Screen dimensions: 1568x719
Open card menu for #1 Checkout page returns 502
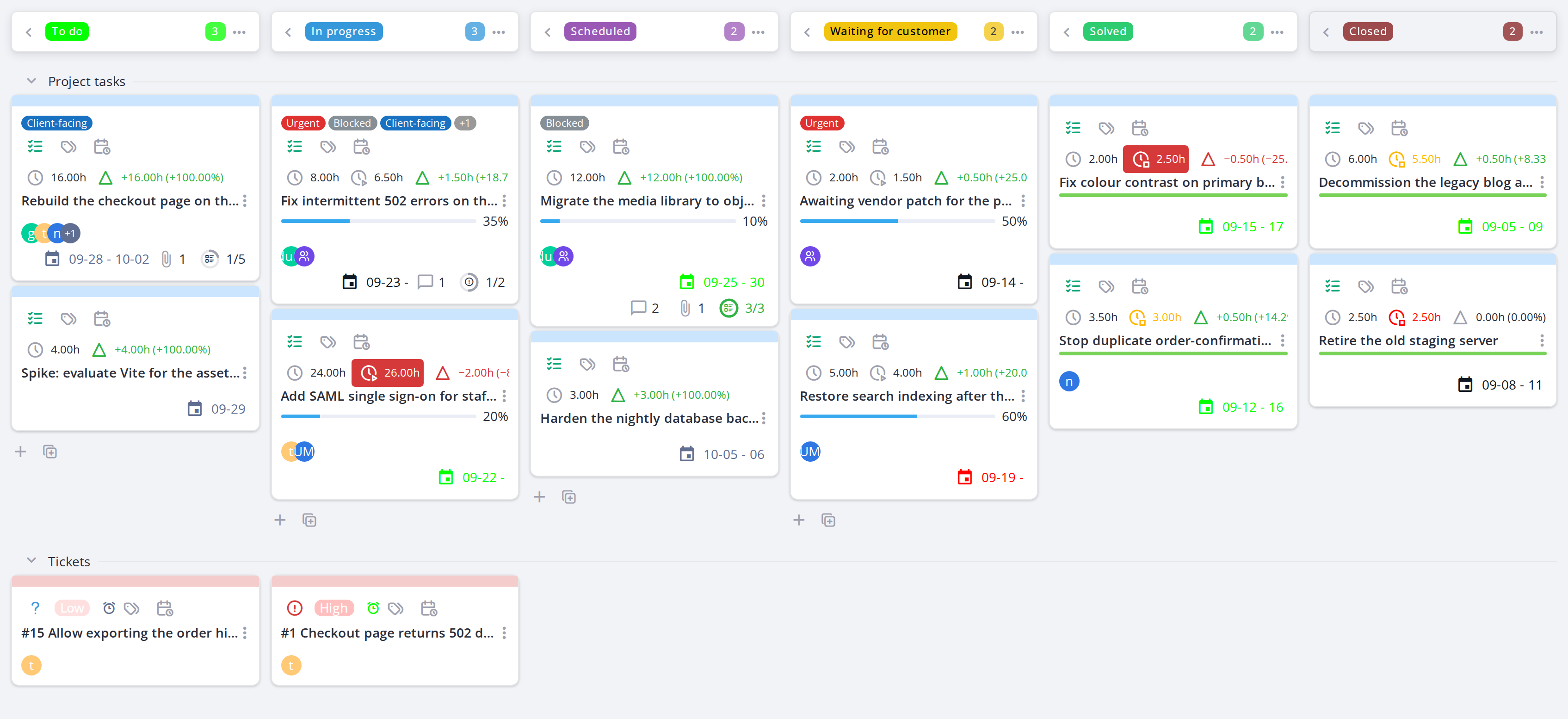pyautogui.click(x=504, y=633)
